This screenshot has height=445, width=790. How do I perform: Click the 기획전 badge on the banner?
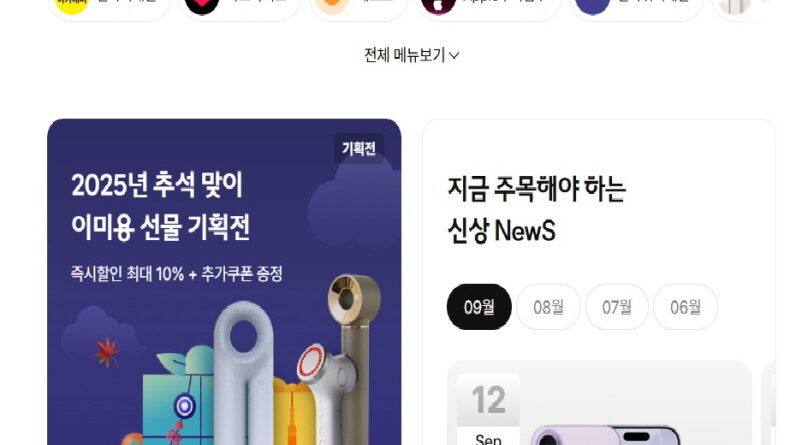(359, 149)
